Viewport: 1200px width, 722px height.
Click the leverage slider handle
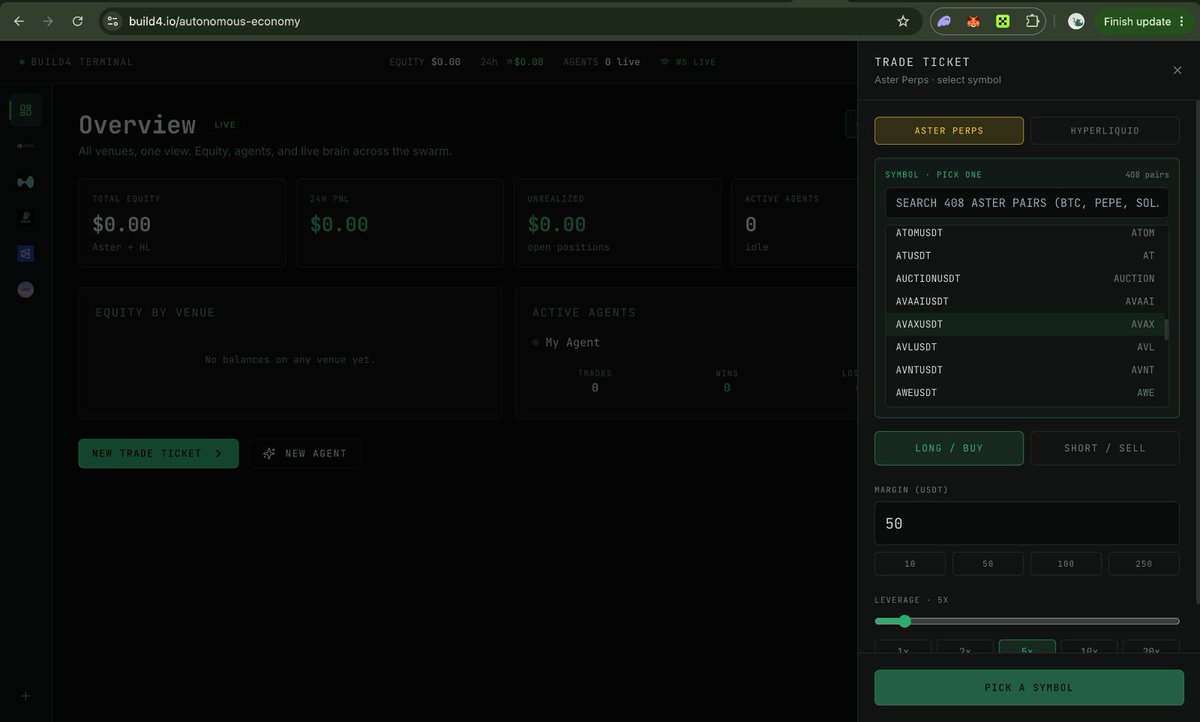pos(905,621)
